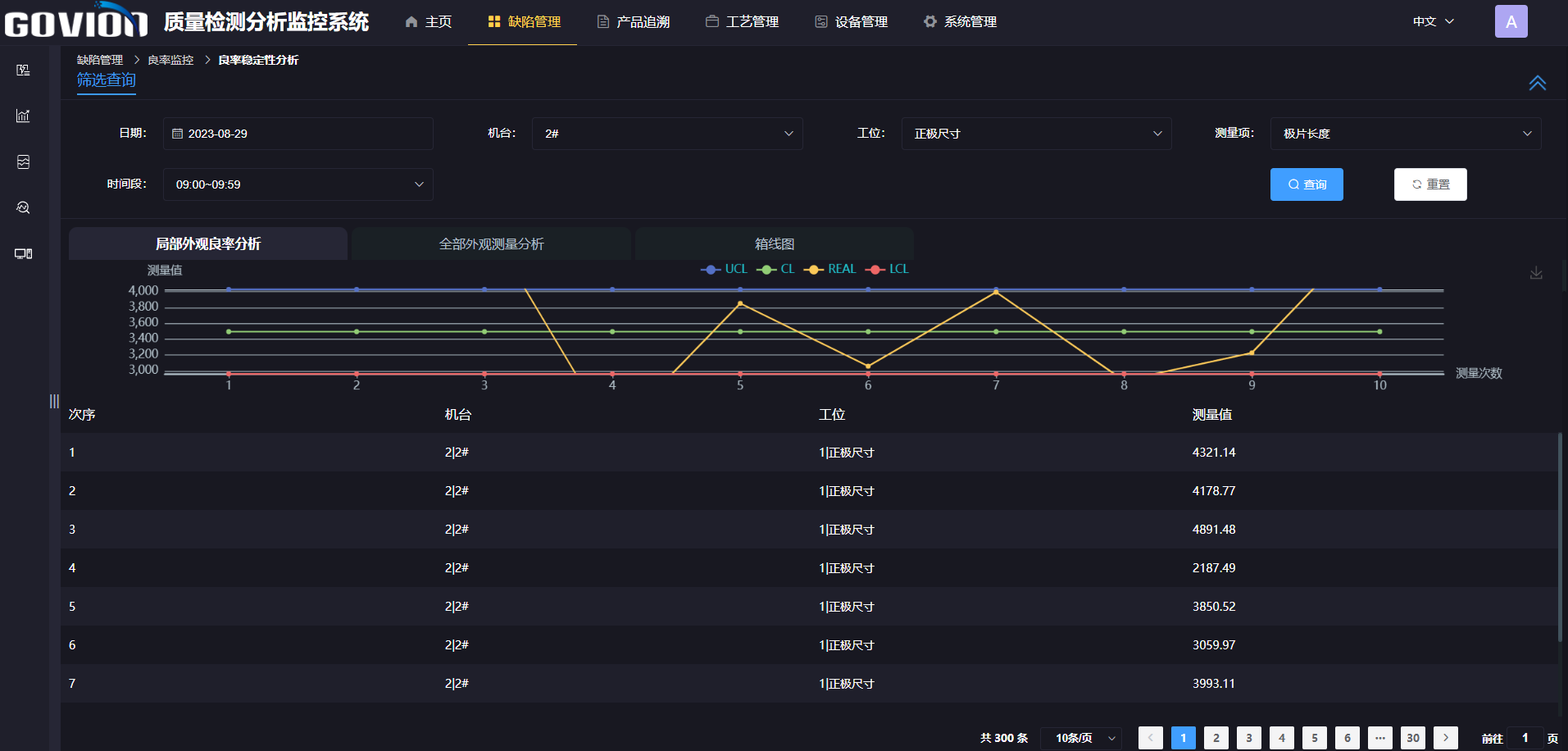Click the blue 查询 button
This screenshot has height=751, width=1568.
click(1307, 184)
